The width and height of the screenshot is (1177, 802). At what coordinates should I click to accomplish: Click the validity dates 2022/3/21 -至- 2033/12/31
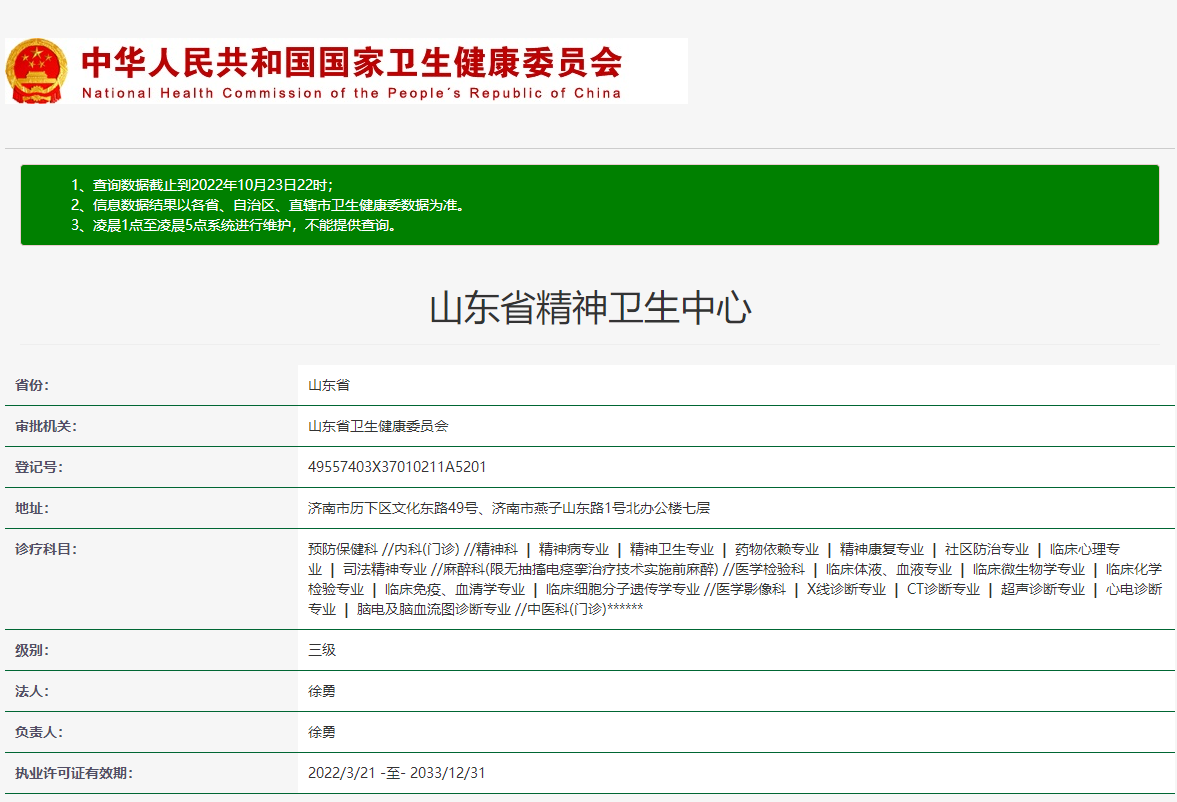[x=396, y=773]
